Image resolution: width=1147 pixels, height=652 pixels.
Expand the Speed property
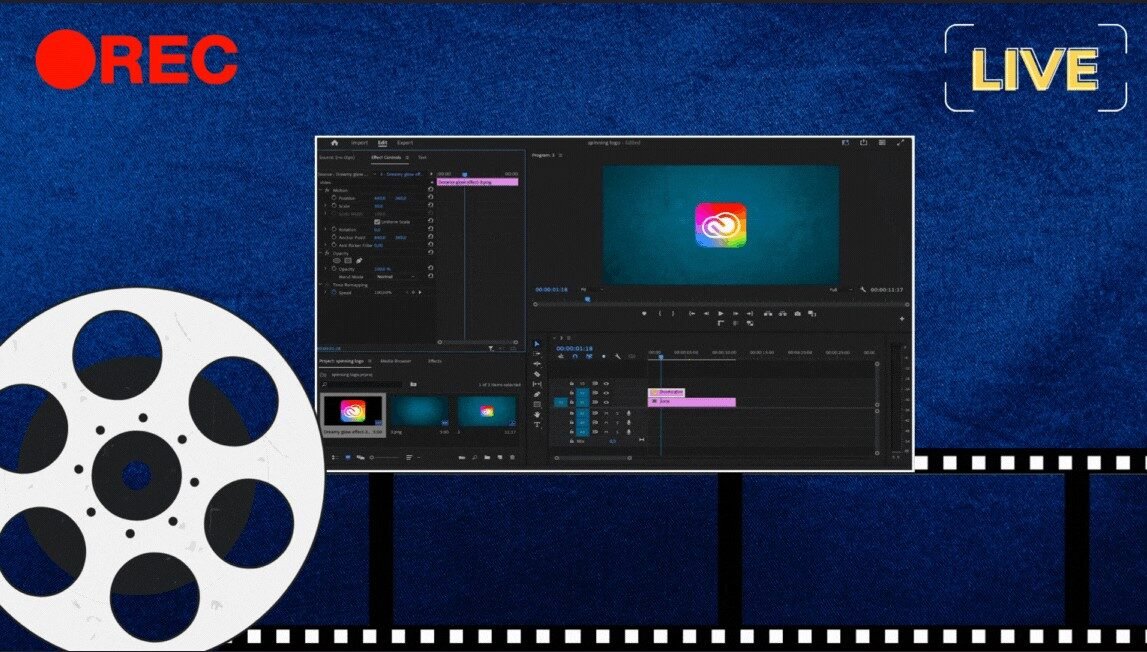coord(326,293)
